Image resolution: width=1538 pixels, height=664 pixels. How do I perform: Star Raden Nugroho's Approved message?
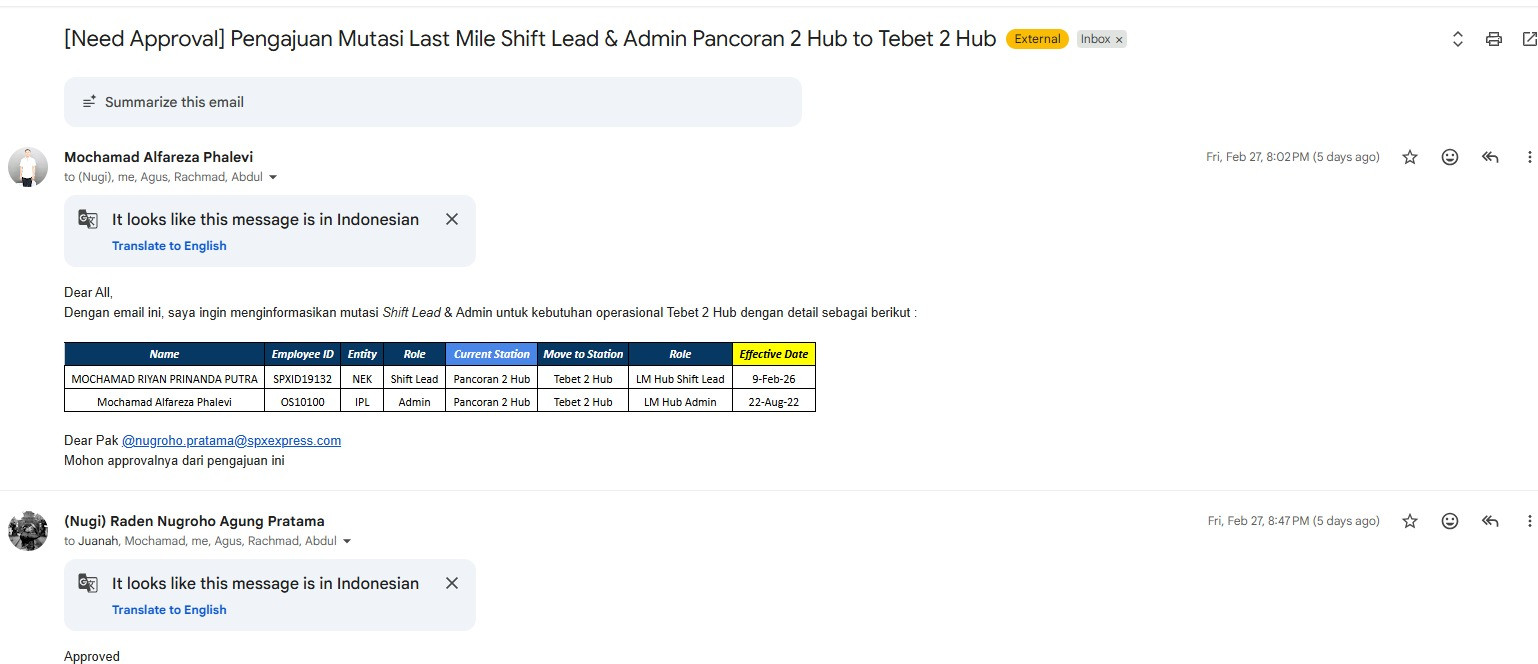click(x=1410, y=521)
